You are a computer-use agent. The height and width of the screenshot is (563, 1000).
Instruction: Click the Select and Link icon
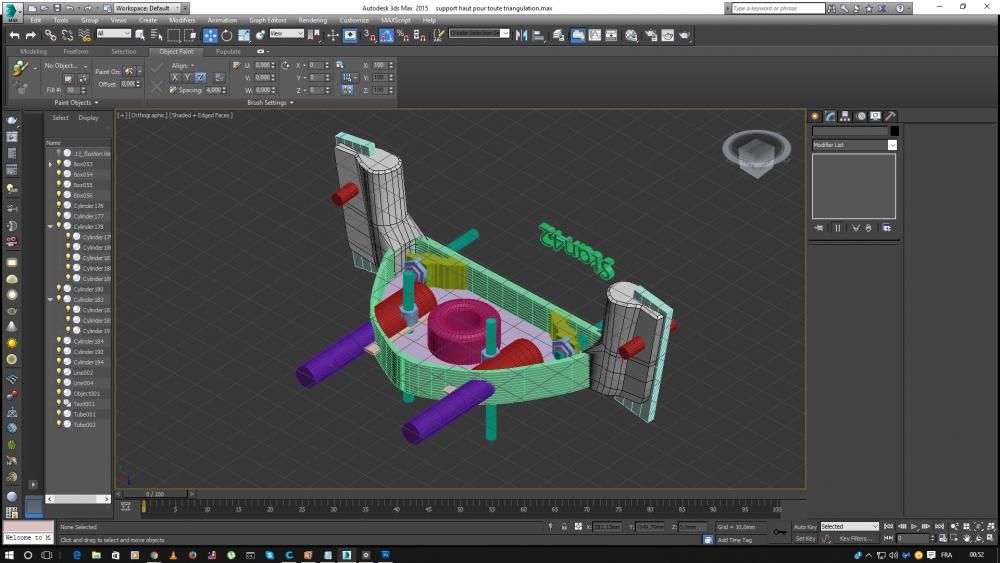50,35
